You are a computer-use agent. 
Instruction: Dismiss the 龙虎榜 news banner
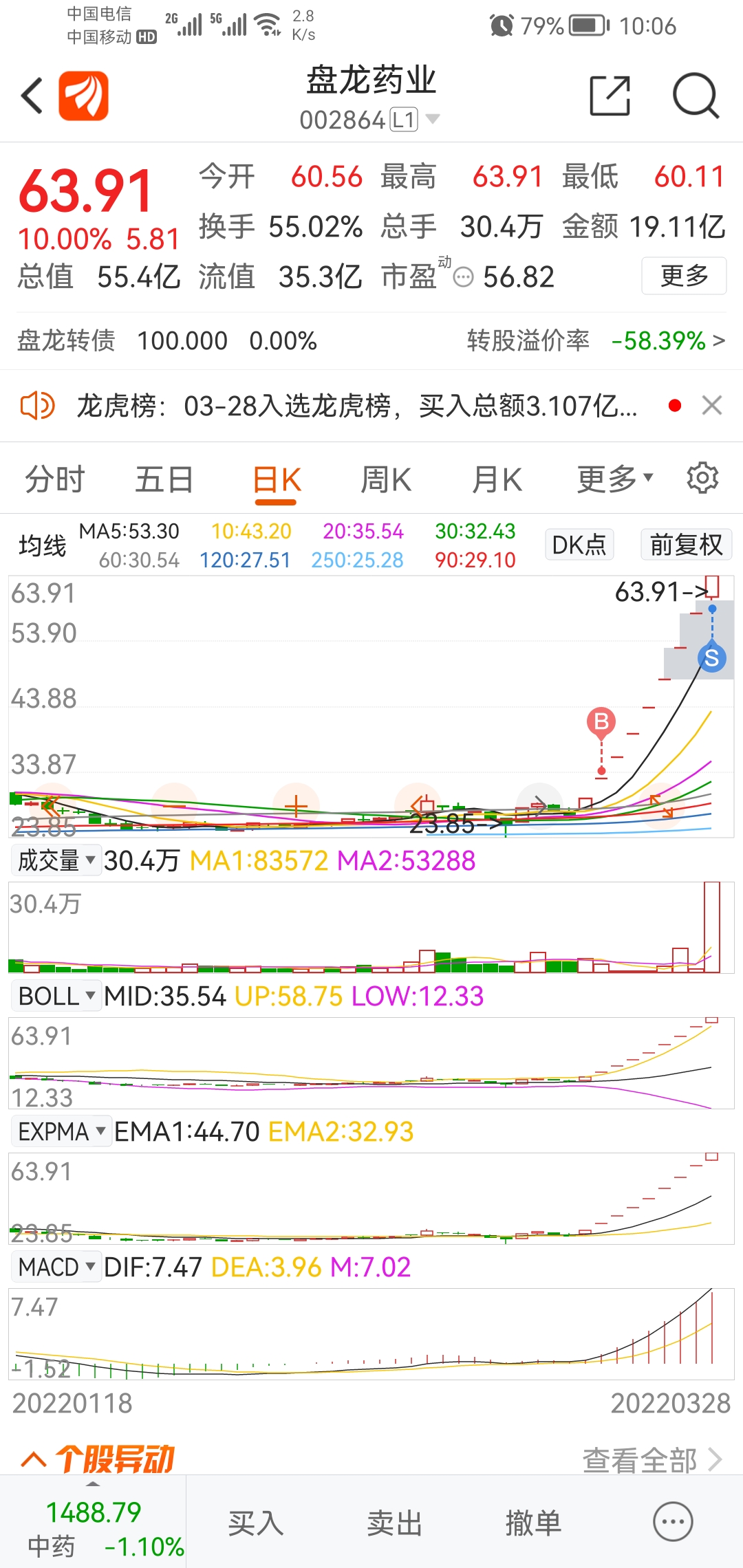pos(712,406)
